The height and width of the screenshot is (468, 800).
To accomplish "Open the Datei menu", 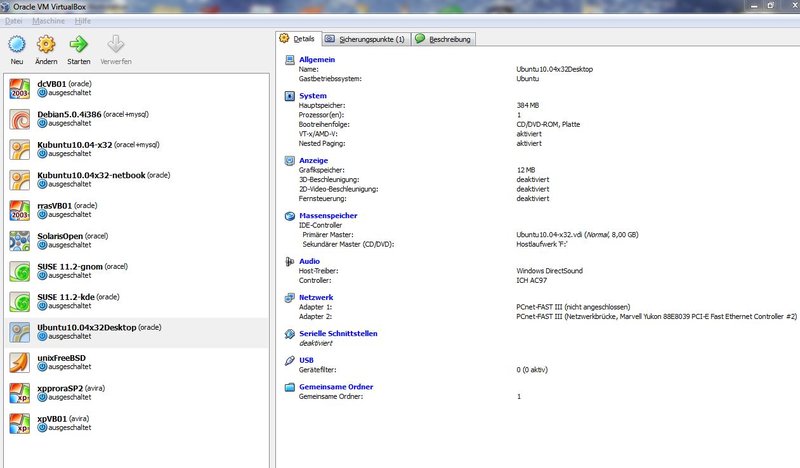I will point(14,21).
